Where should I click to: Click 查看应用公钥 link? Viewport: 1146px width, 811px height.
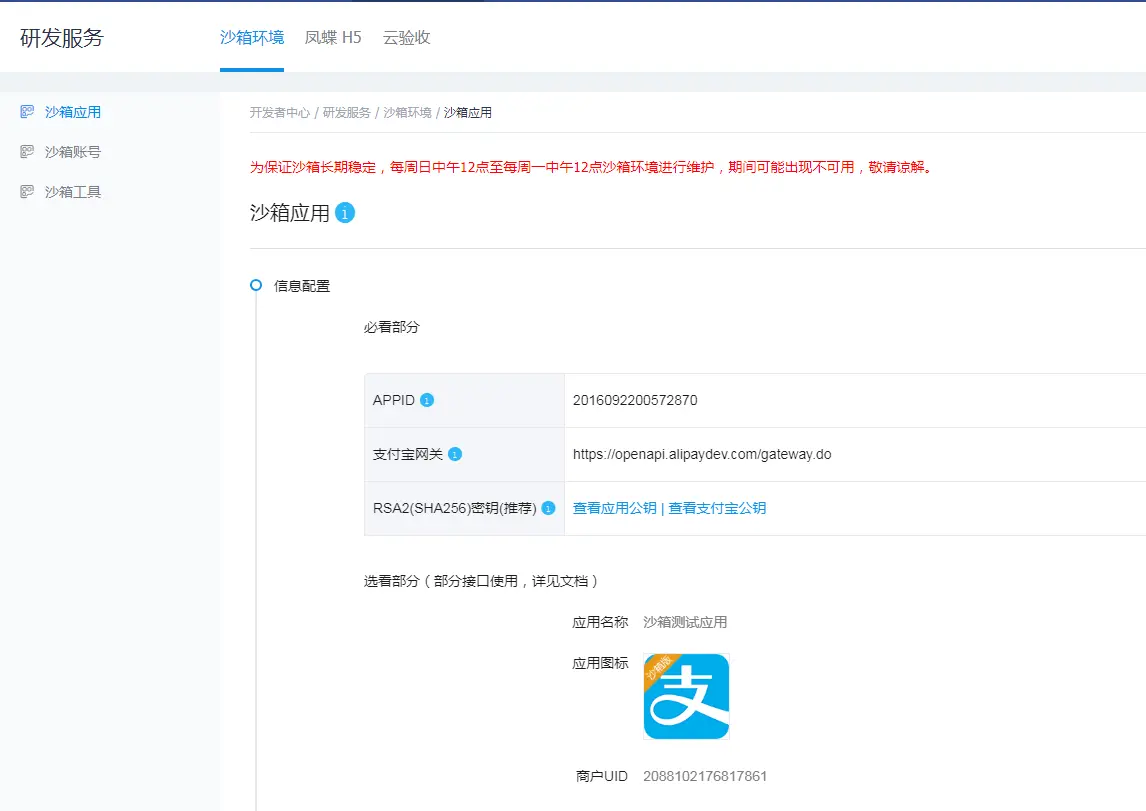point(615,509)
